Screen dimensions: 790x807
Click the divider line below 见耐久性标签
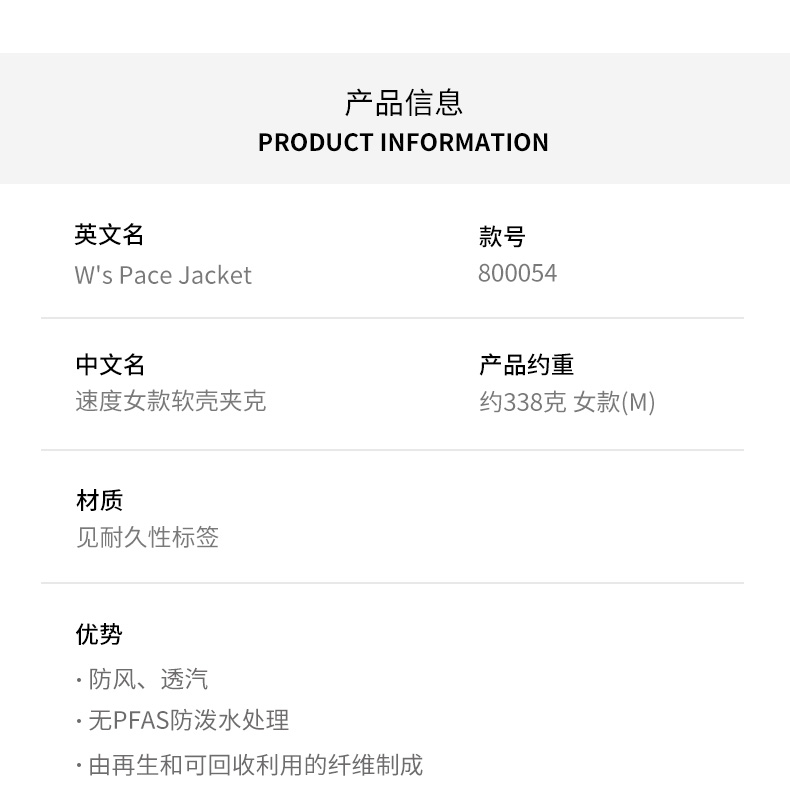[x=392, y=583]
